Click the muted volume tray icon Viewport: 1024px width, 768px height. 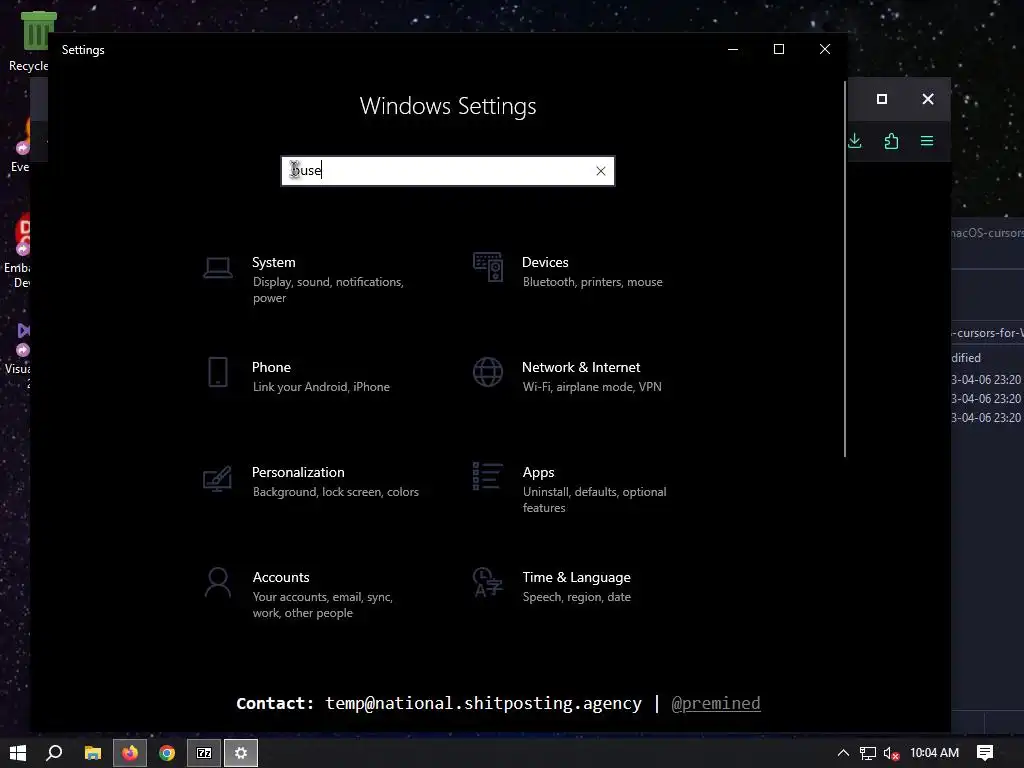point(891,754)
